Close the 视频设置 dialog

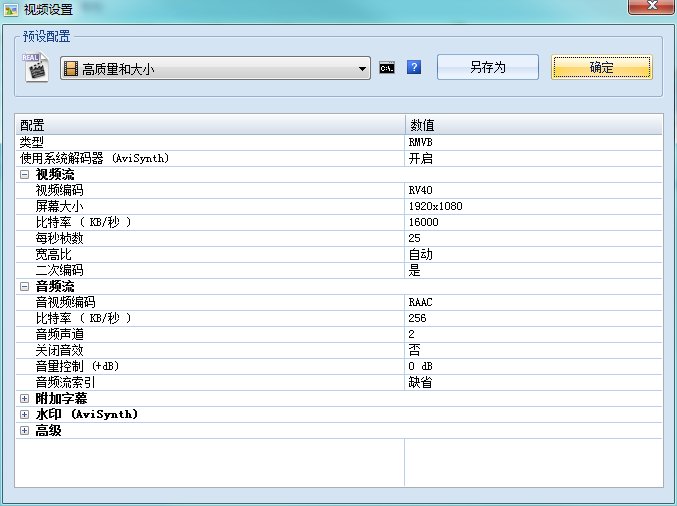[x=652, y=6]
